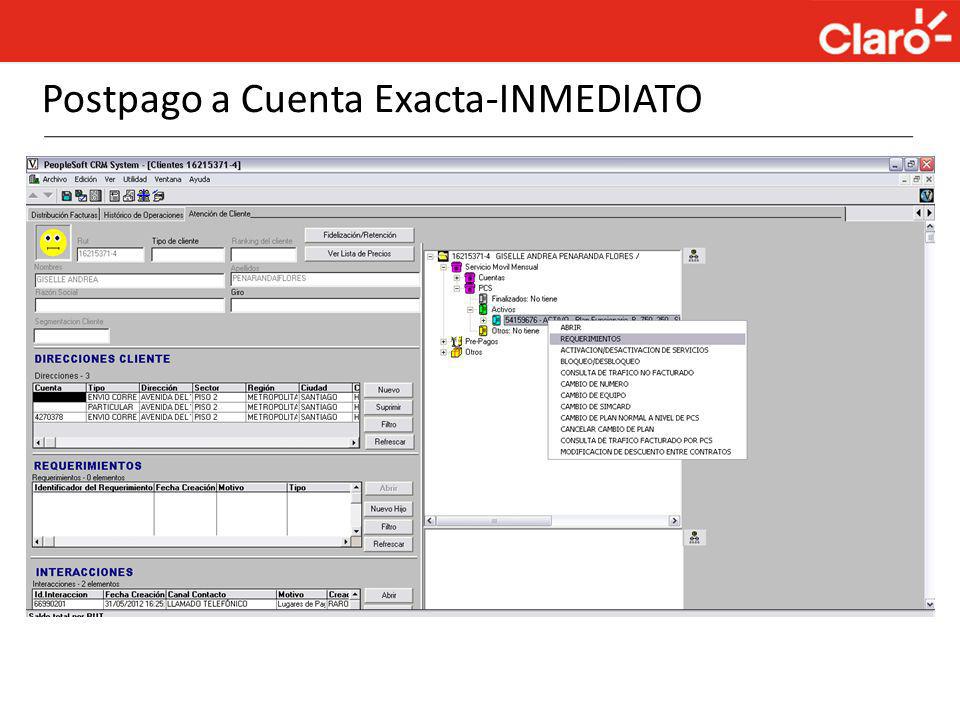Click the application icon left of Archivo
The image size is (960, 720).
[34, 179]
